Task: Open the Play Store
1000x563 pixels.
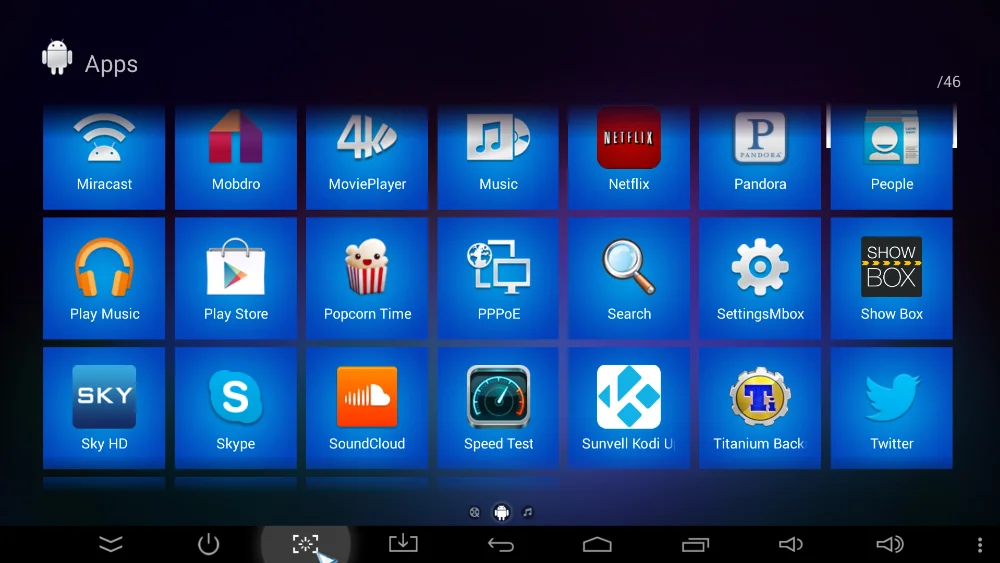Action: [235, 278]
